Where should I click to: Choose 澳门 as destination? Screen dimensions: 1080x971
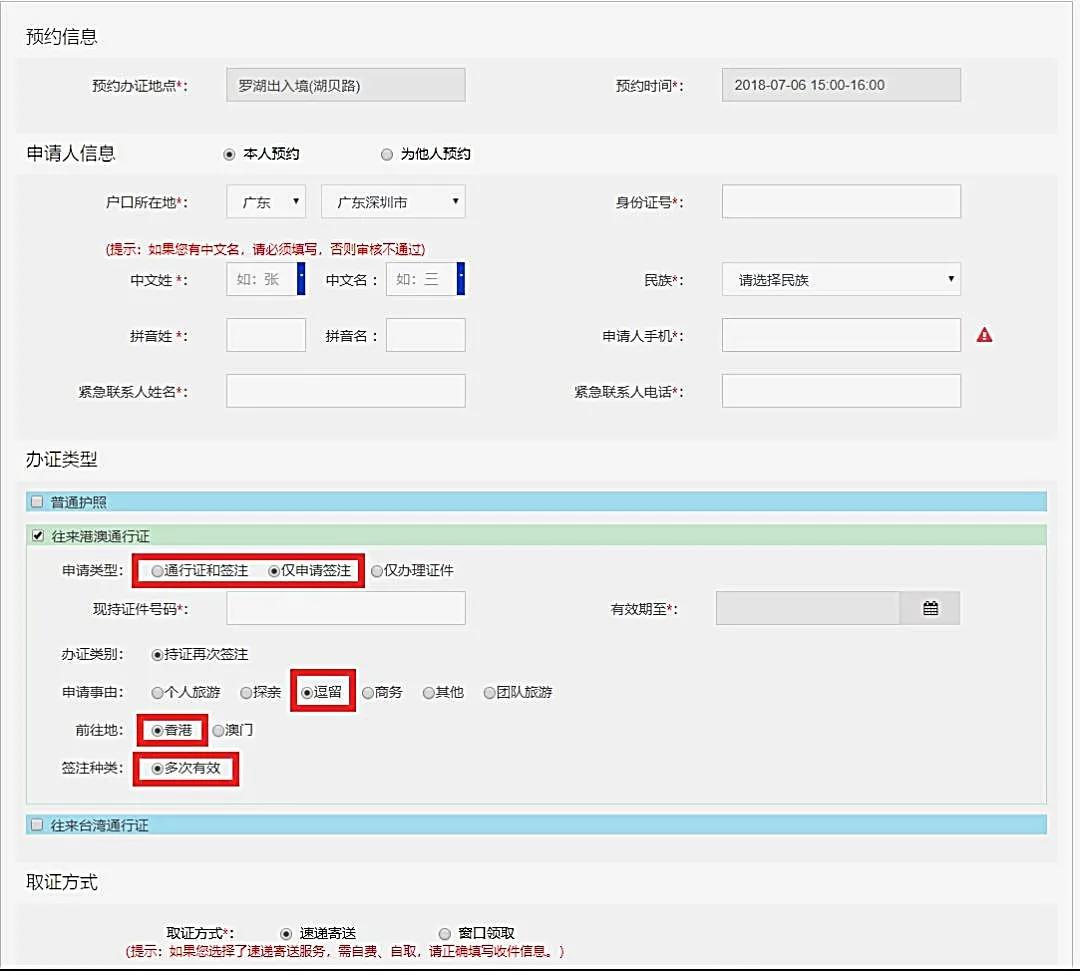(x=218, y=731)
